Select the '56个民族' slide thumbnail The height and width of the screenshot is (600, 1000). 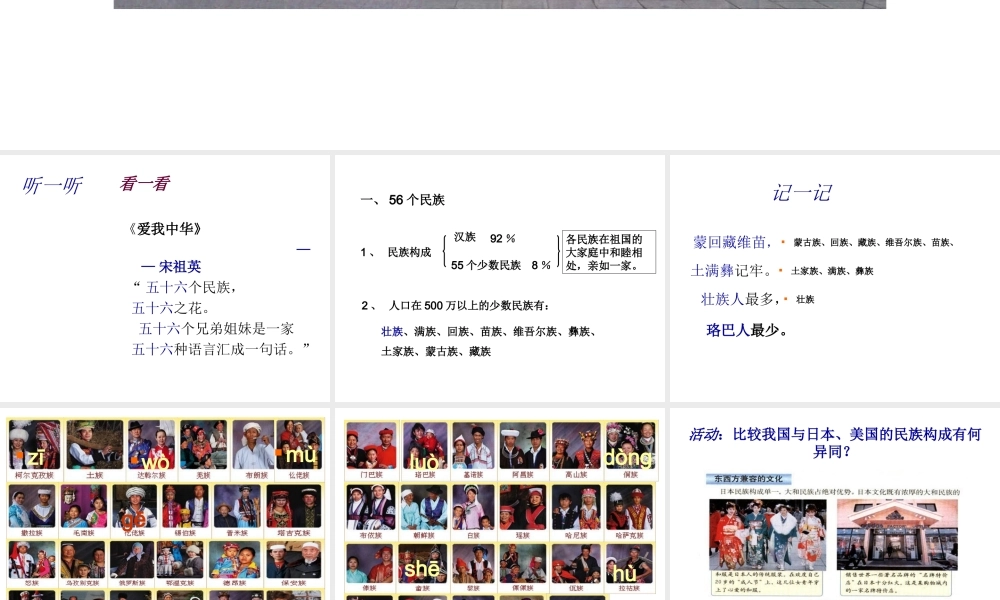point(500,278)
